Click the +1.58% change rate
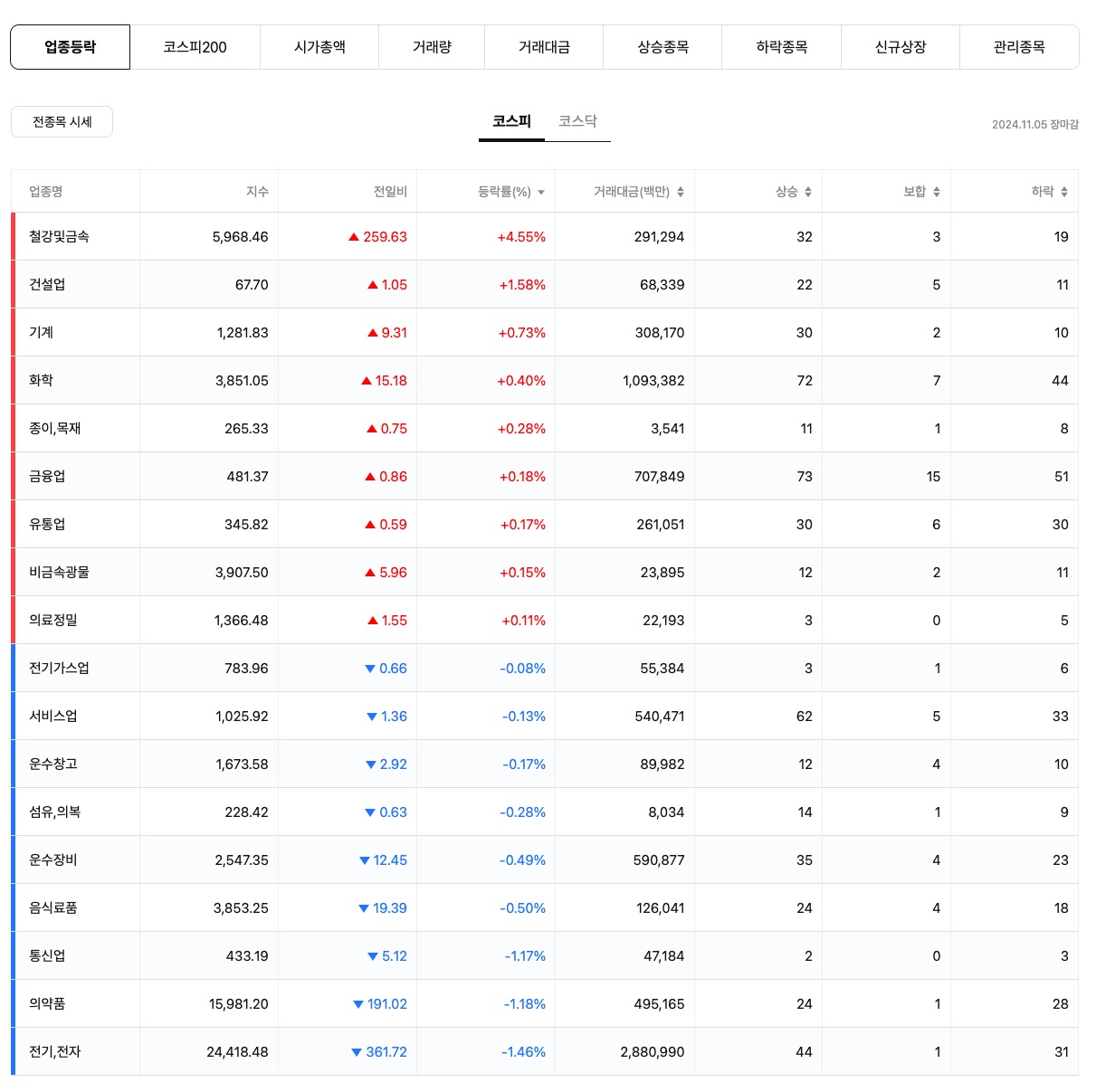Viewport: 1096px width, 1092px height. tap(522, 285)
